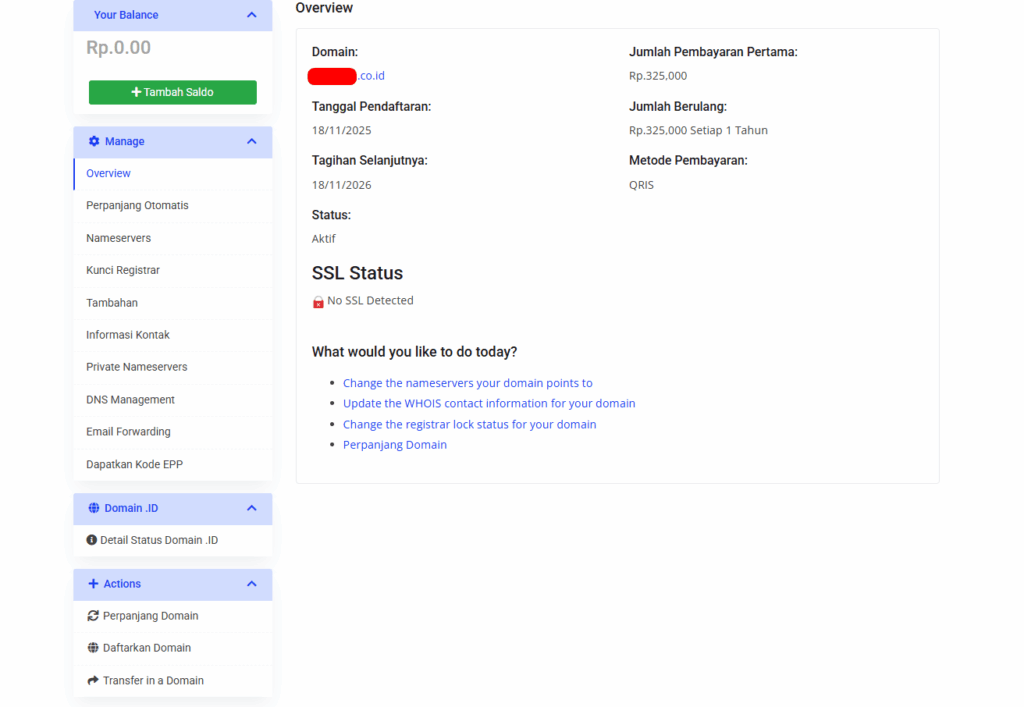Go to DNS Management
The width and height of the screenshot is (1024, 707).
point(130,400)
